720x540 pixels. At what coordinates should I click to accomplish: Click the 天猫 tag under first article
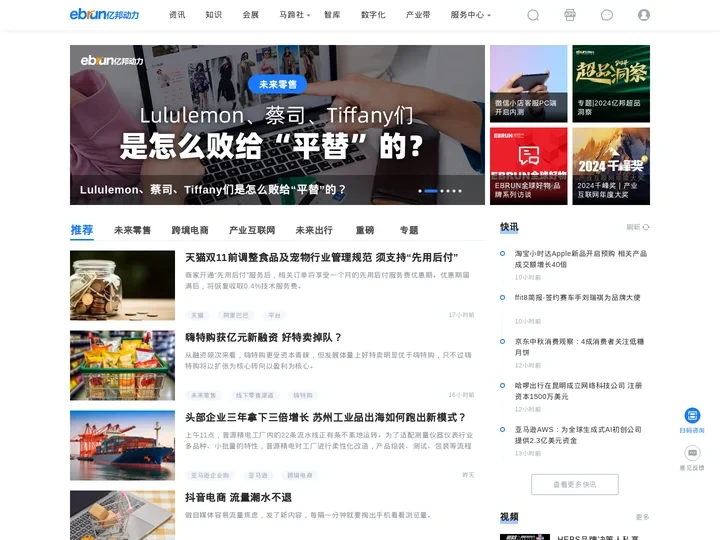tap(197, 315)
